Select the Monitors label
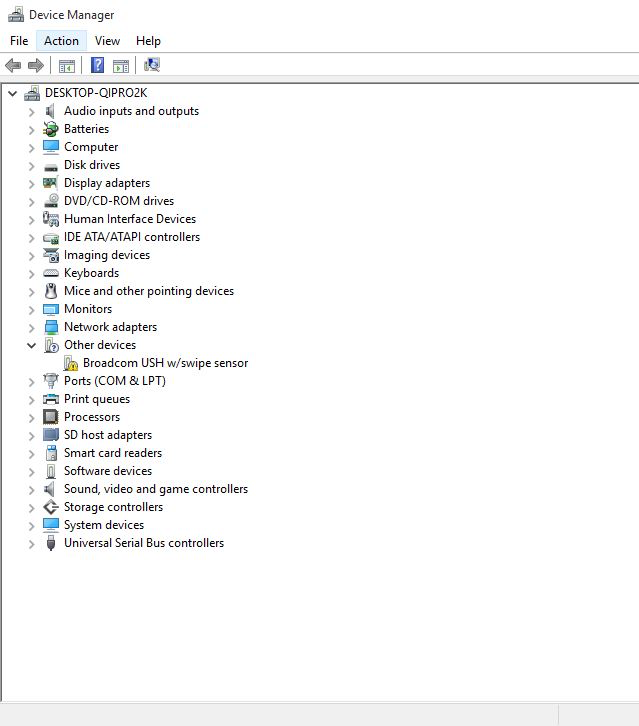 point(88,309)
